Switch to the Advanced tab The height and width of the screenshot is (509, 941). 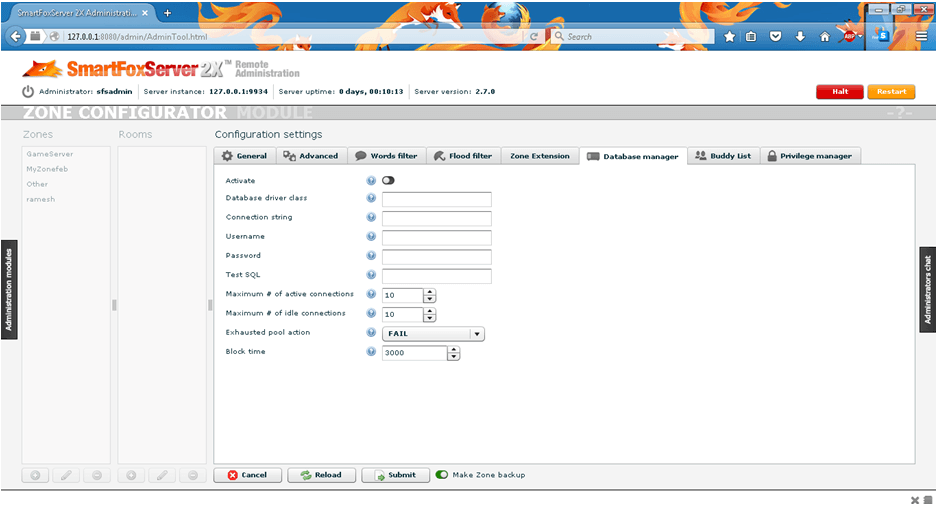(x=311, y=156)
